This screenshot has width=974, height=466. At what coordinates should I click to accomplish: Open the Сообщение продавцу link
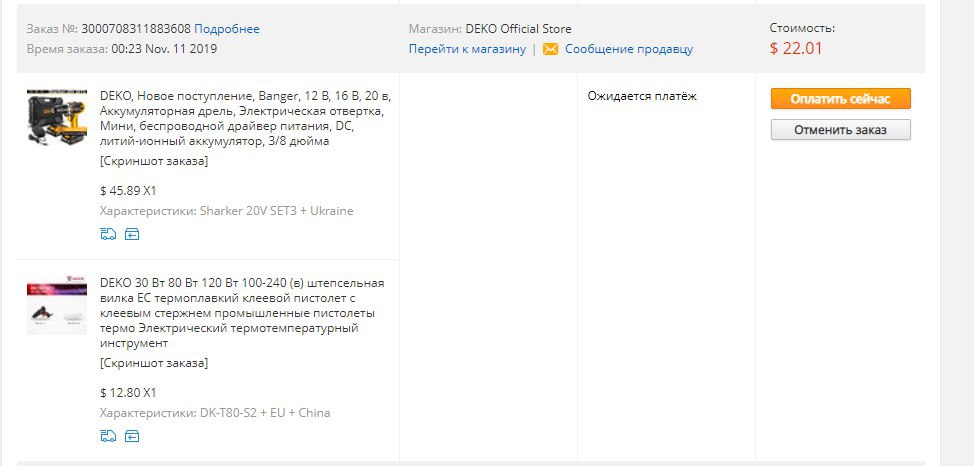coord(629,49)
